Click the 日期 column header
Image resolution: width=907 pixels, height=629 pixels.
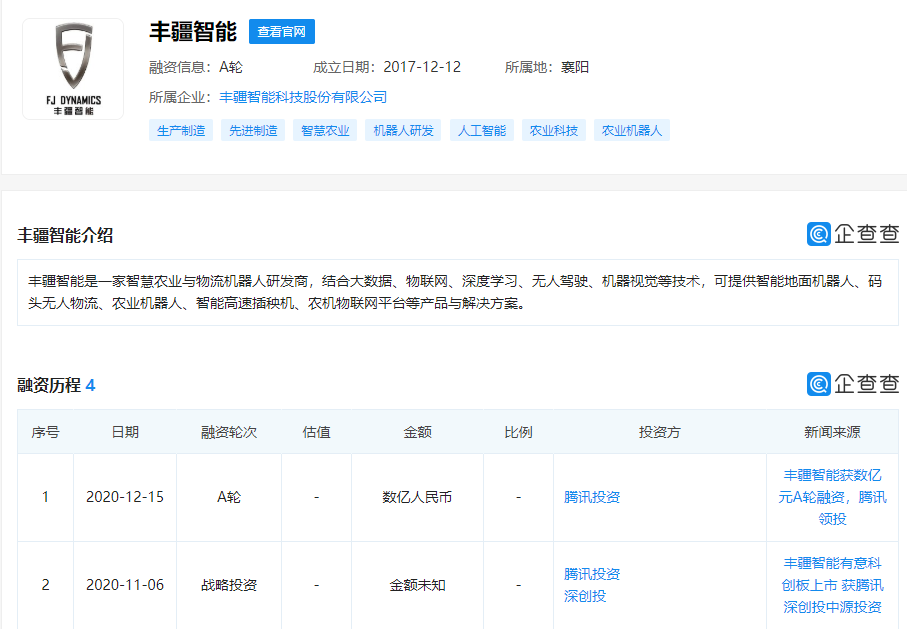click(125, 432)
